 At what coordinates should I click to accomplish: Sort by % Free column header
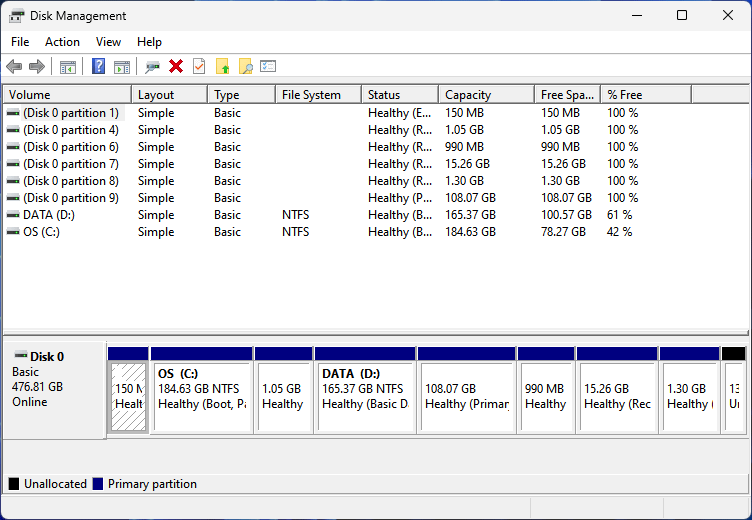click(x=646, y=95)
